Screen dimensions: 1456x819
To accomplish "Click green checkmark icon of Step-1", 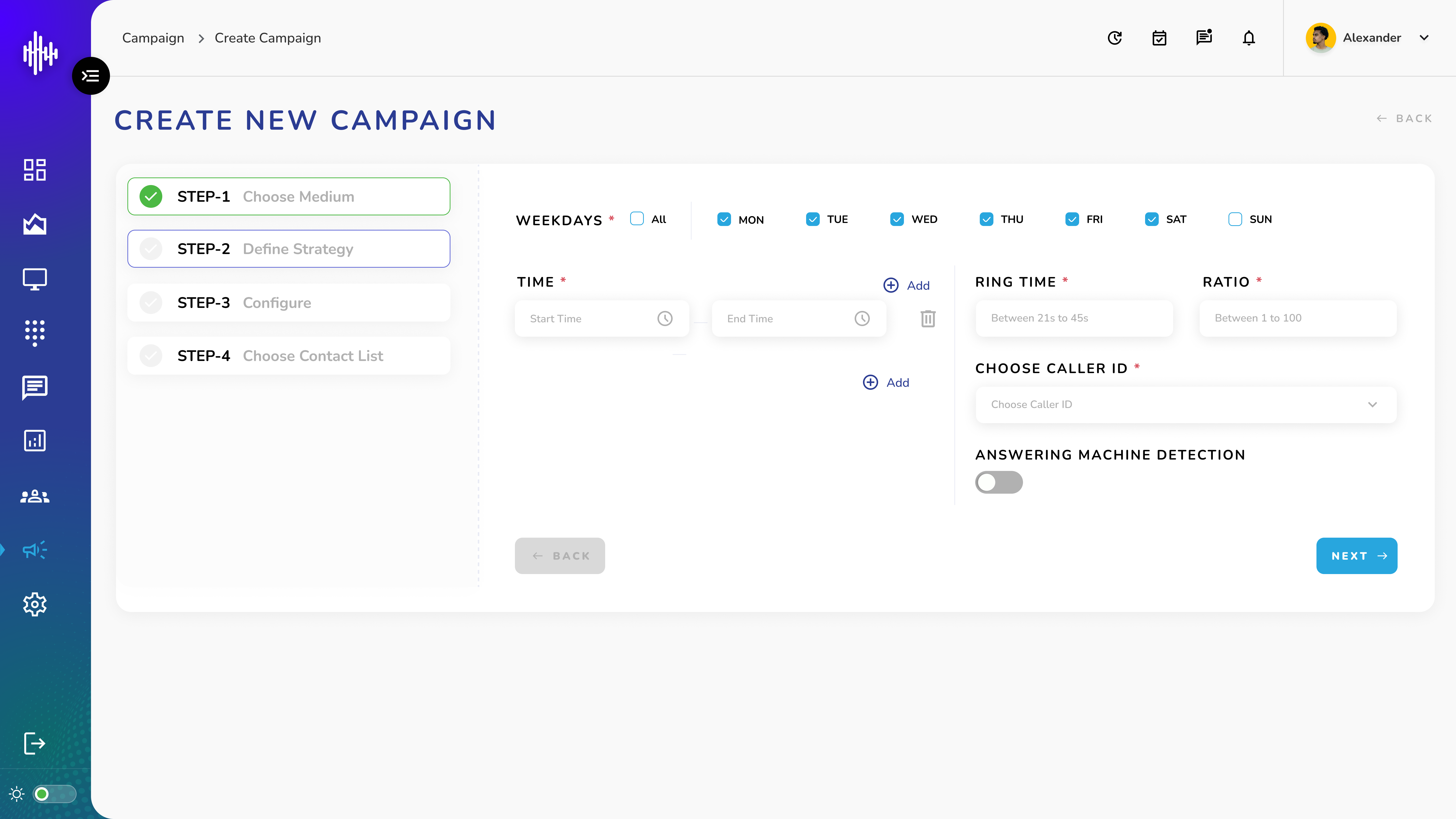I will pos(151,197).
